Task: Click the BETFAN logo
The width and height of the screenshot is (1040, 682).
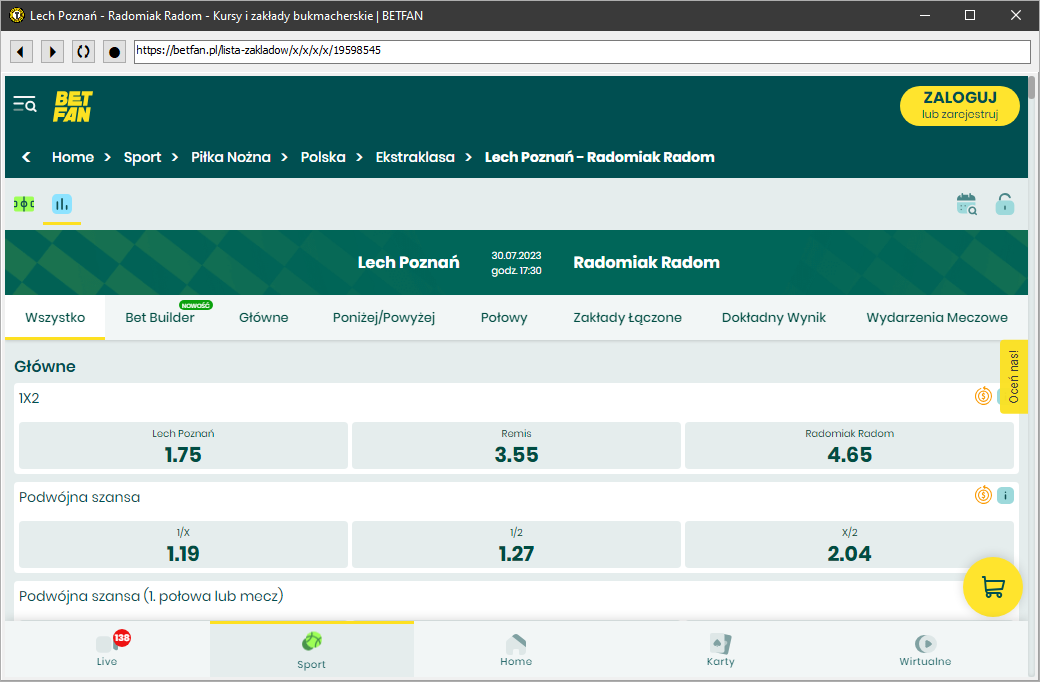Action: click(x=73, y=106)
